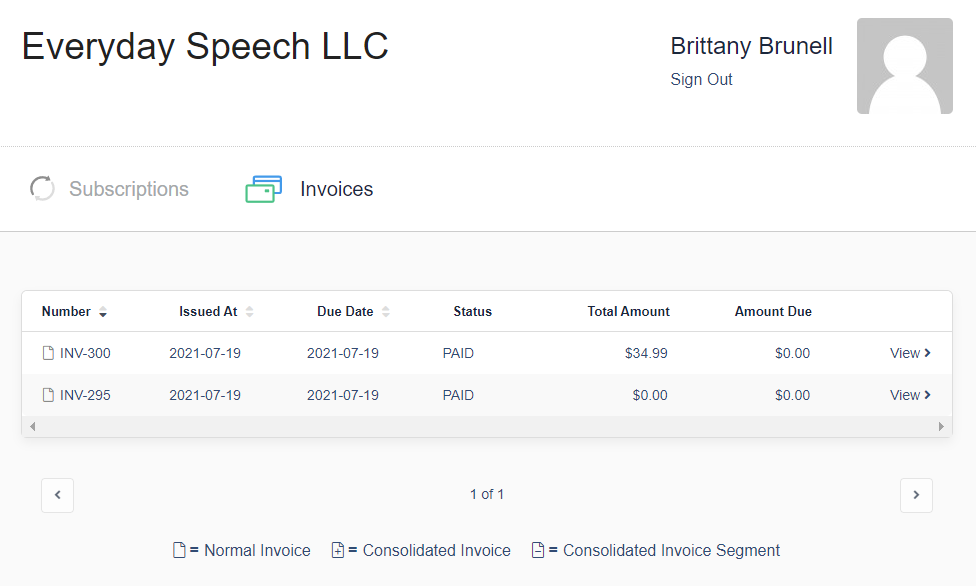Screen dimensions: 976x586
Task: Go to the next page of invoices
Action: [x=916, y=495]
